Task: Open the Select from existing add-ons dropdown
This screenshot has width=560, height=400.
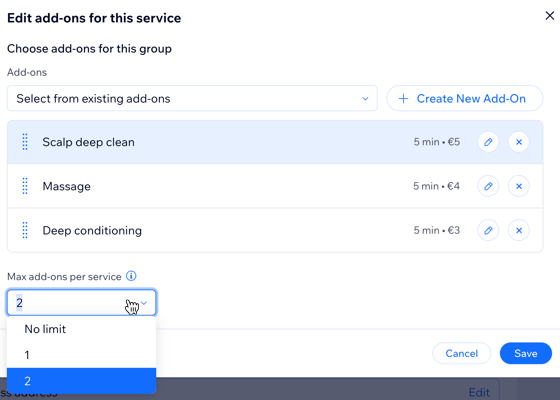Action: (x=192, y=98)
